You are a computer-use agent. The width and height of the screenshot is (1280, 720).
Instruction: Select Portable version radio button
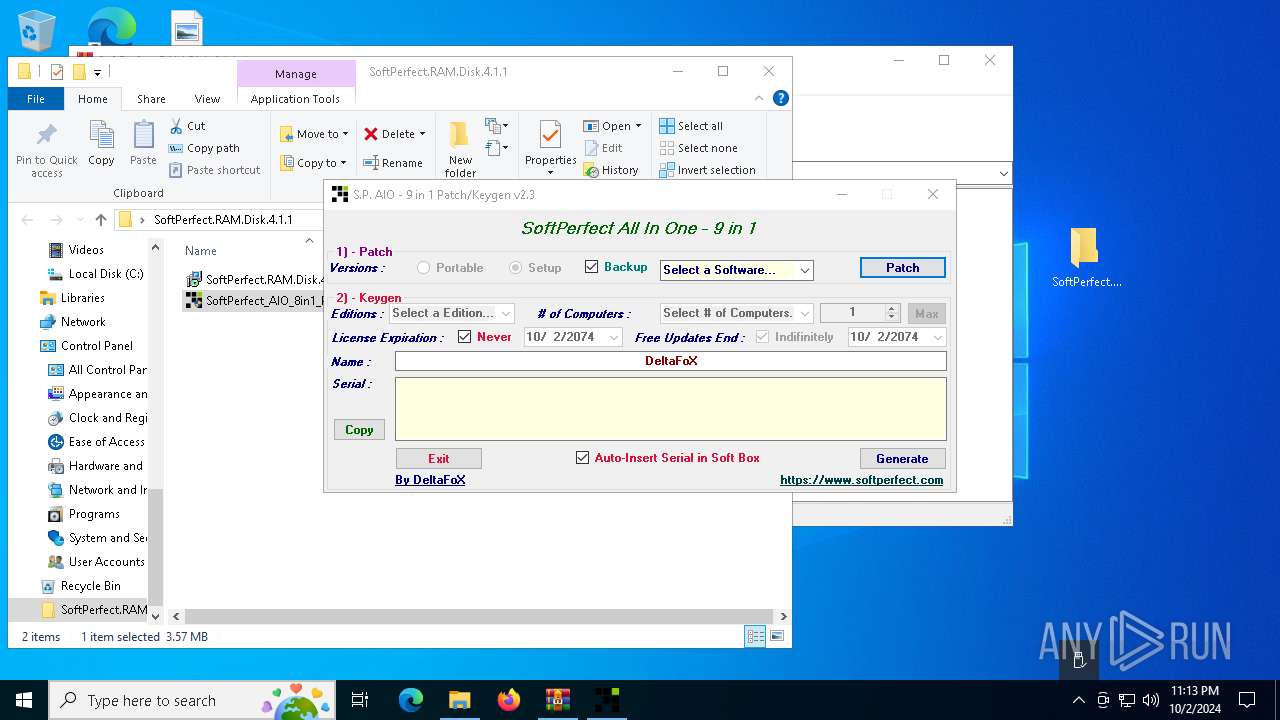[424, 268]
